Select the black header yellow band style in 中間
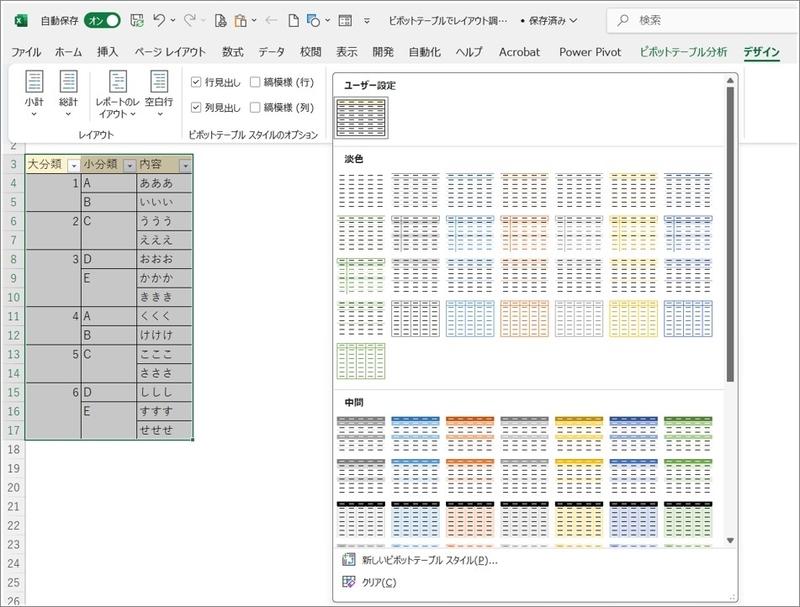Image resolution: width=800 pixels, height=607 pixels. coord(579,520)
